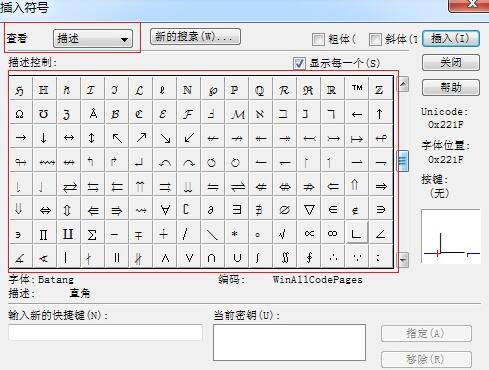
Task: Choose the double-struck R symbol
Action: (331, 90)
